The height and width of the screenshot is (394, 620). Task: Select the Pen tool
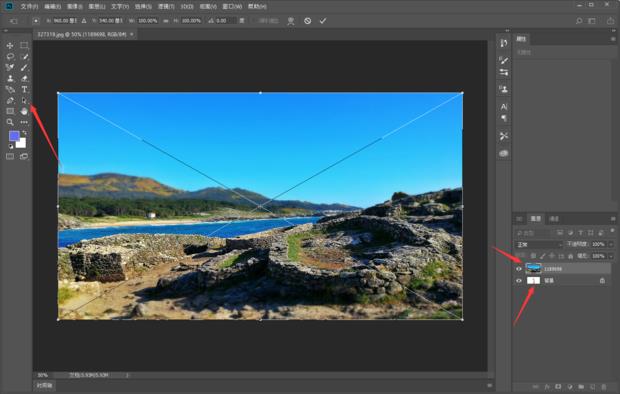[x=10, y=100]
